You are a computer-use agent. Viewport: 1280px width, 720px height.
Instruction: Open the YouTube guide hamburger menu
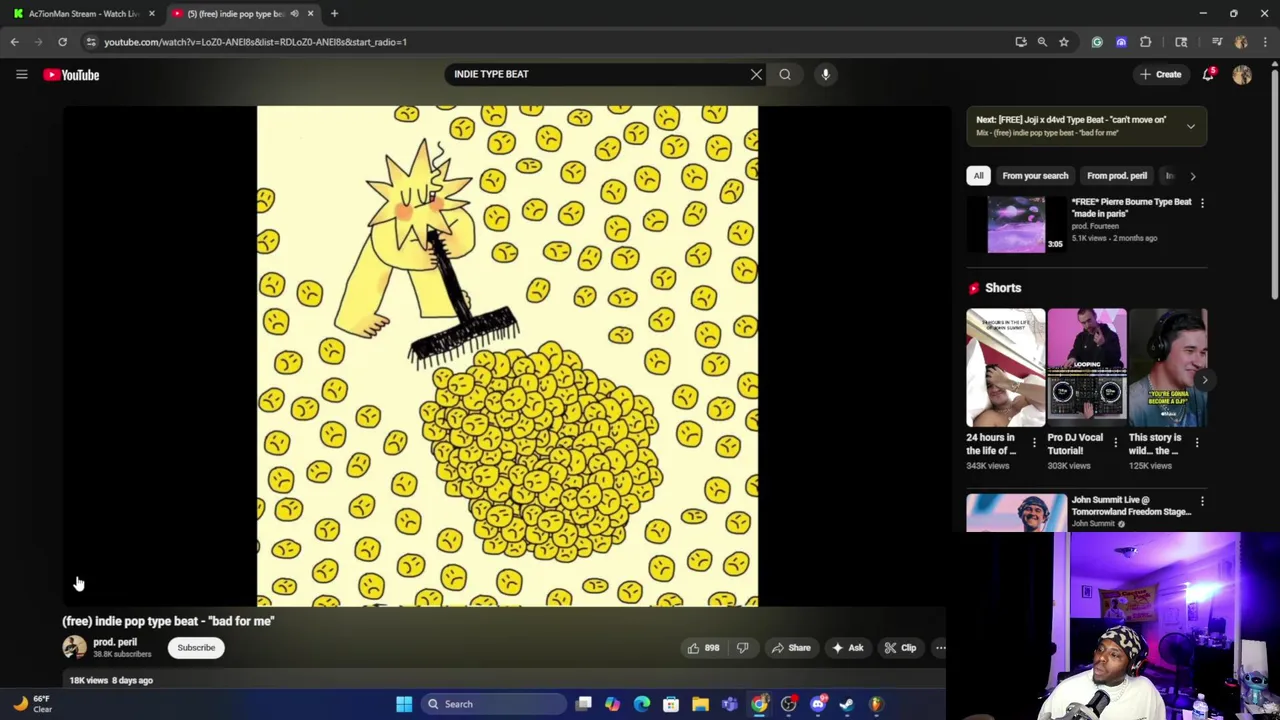(x=21, y=74)
